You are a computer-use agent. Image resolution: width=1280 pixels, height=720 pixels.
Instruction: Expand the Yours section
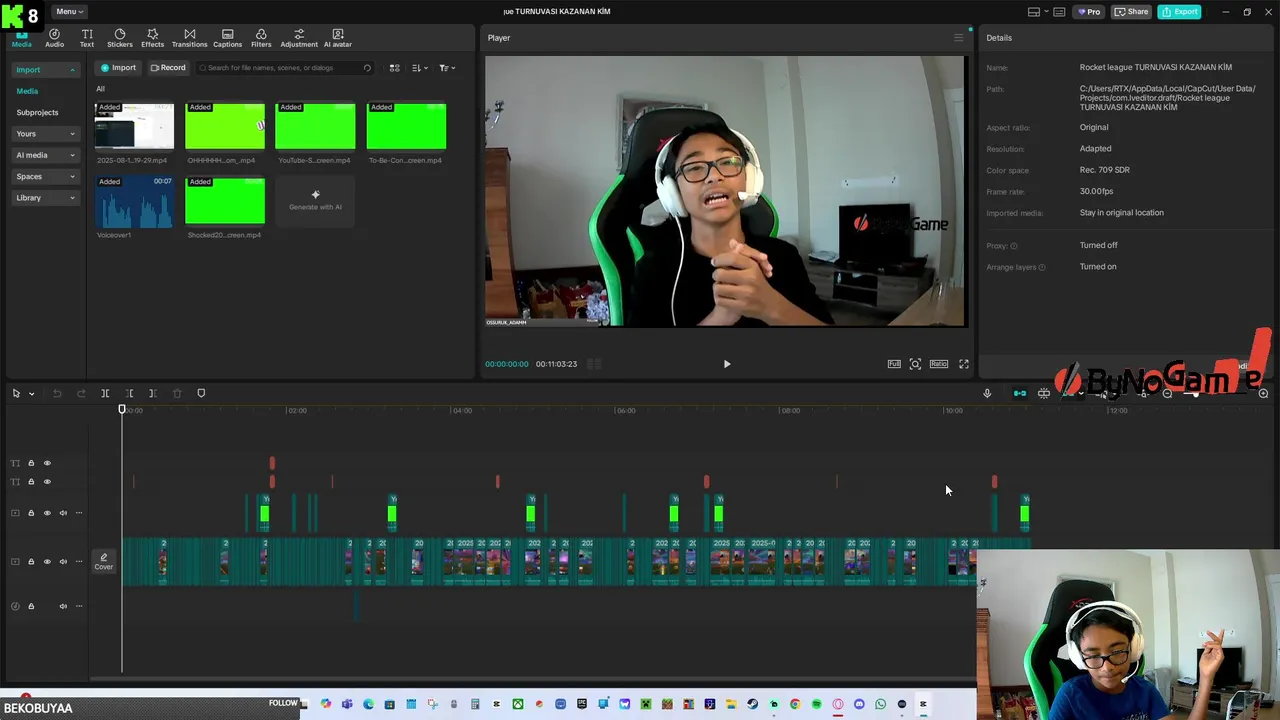pos(44,134)
